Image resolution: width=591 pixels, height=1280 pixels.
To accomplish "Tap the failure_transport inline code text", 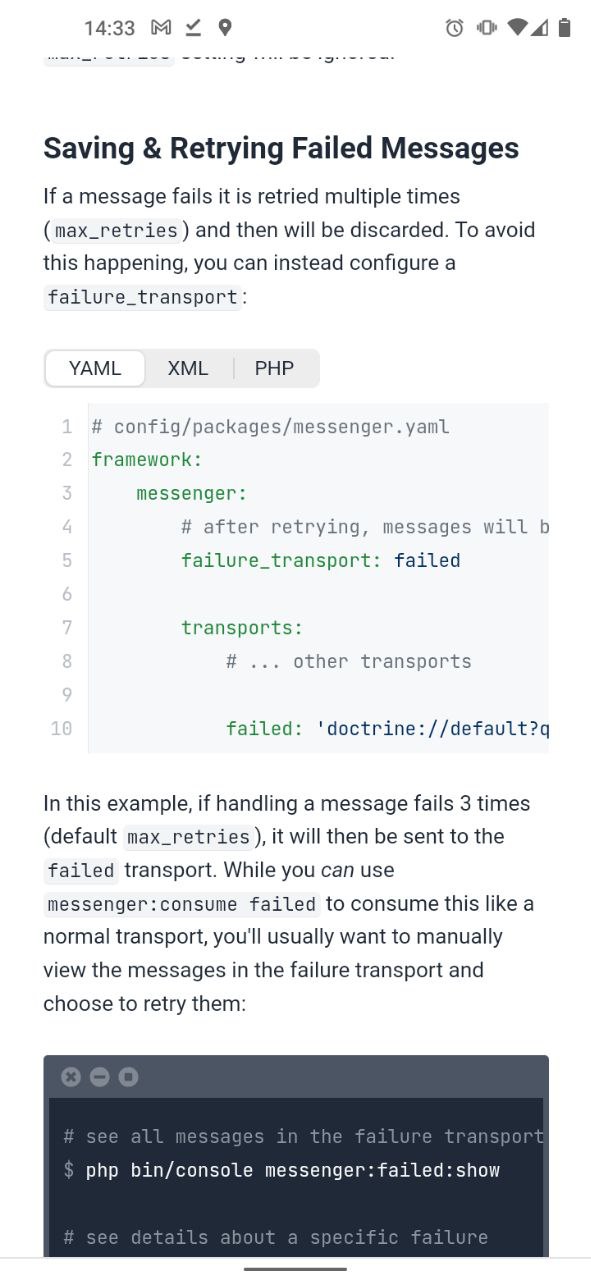I will click(x=143, y=297).
